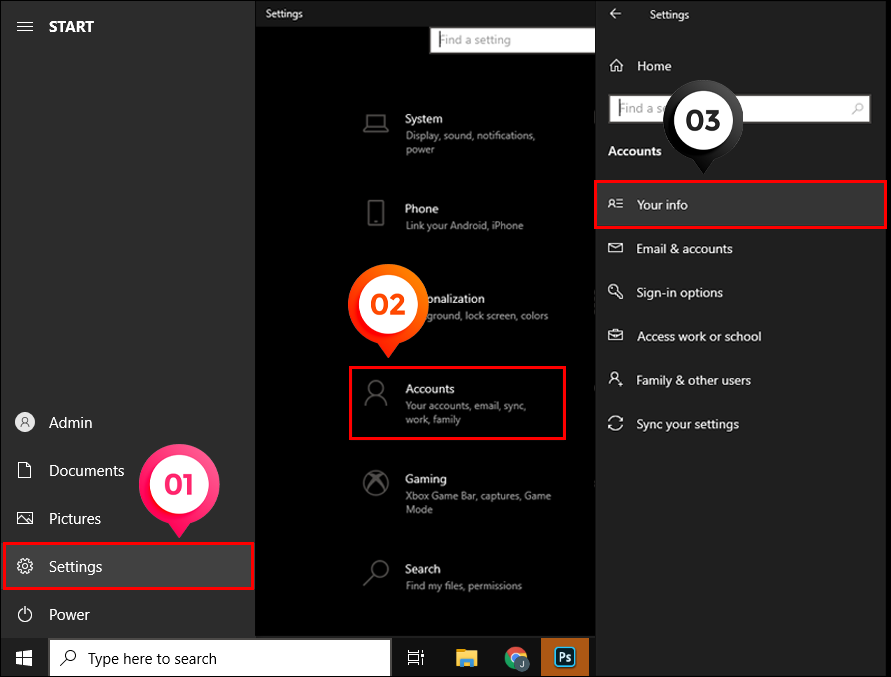891x677 pixels.
Task: Click the 'Type here to search' taskbar box
Action: tap(220, 658)
